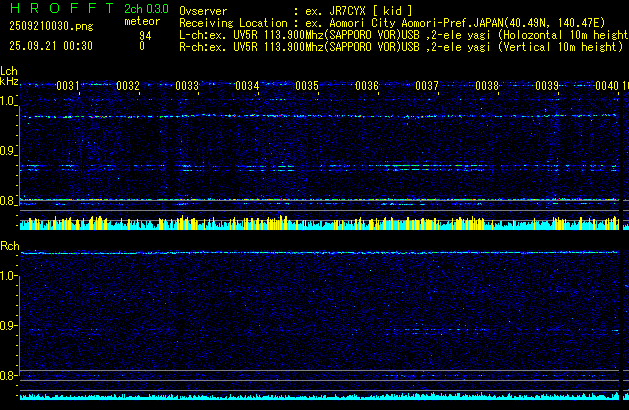Select the 0037 time marker
629x410 pixels.
coord(427,86)
